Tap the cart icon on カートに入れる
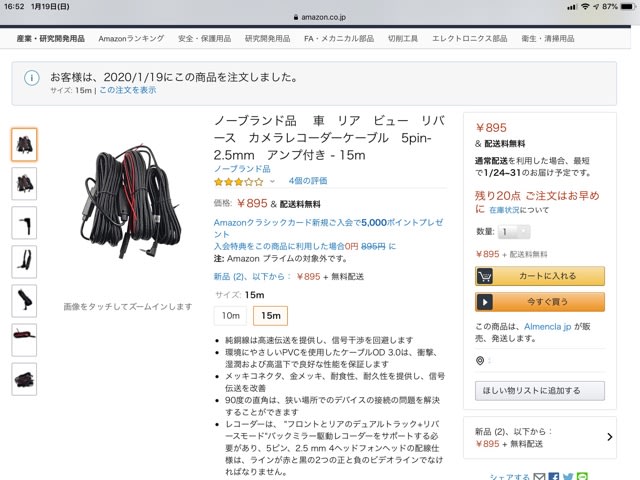This screenshot has height=480, width=640. tap(484, 276)
